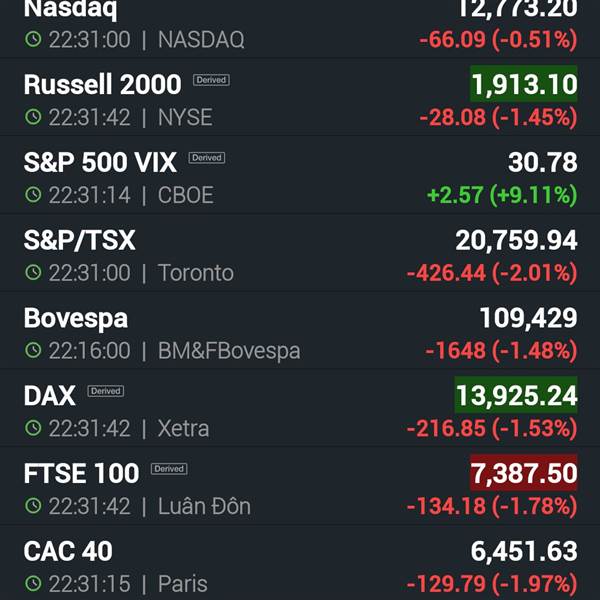Click the clock icon under CAC 40
This screenshot has width=600, height=600.
(x=33, y=583)
